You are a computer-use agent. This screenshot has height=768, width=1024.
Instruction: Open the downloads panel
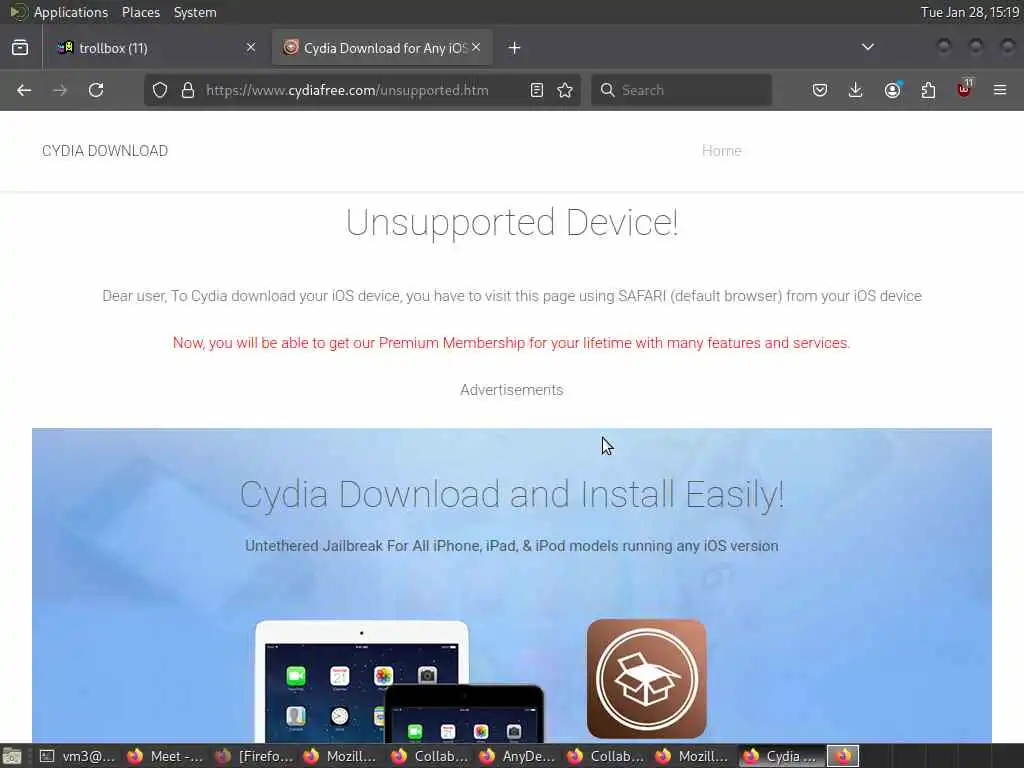(856, 90)
